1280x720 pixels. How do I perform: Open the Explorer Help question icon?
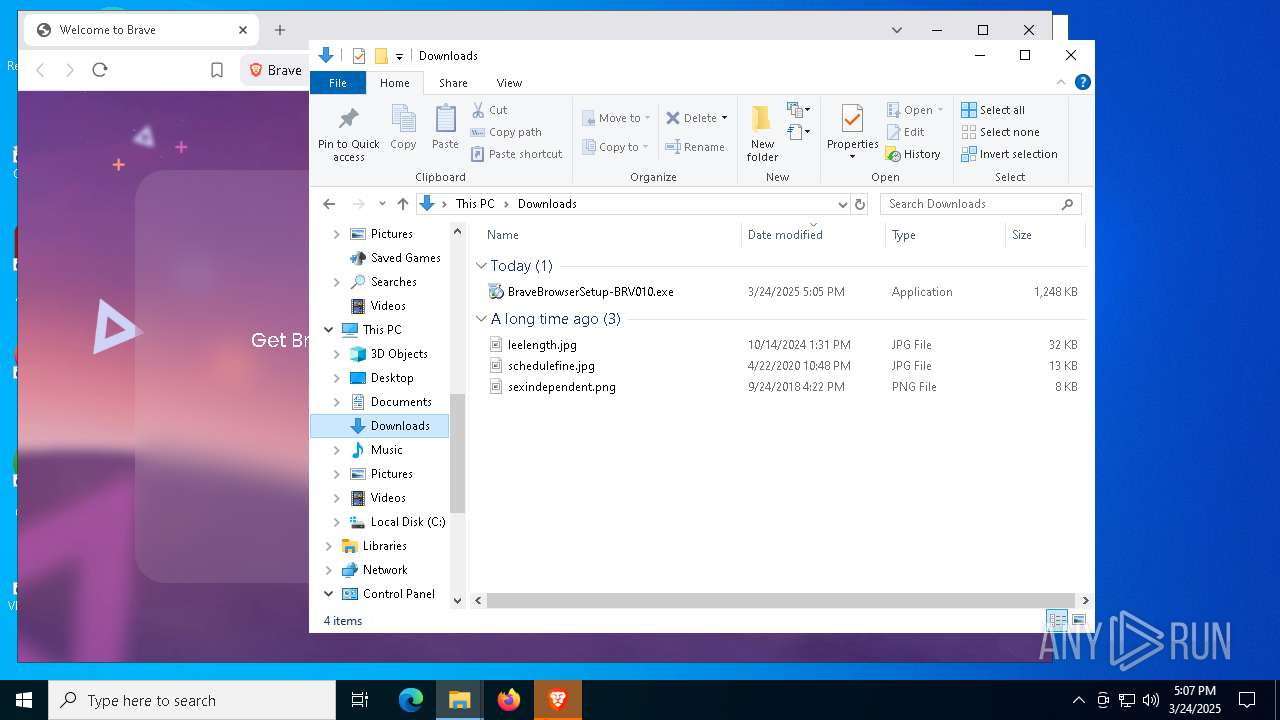click(x=1083, y=82)
